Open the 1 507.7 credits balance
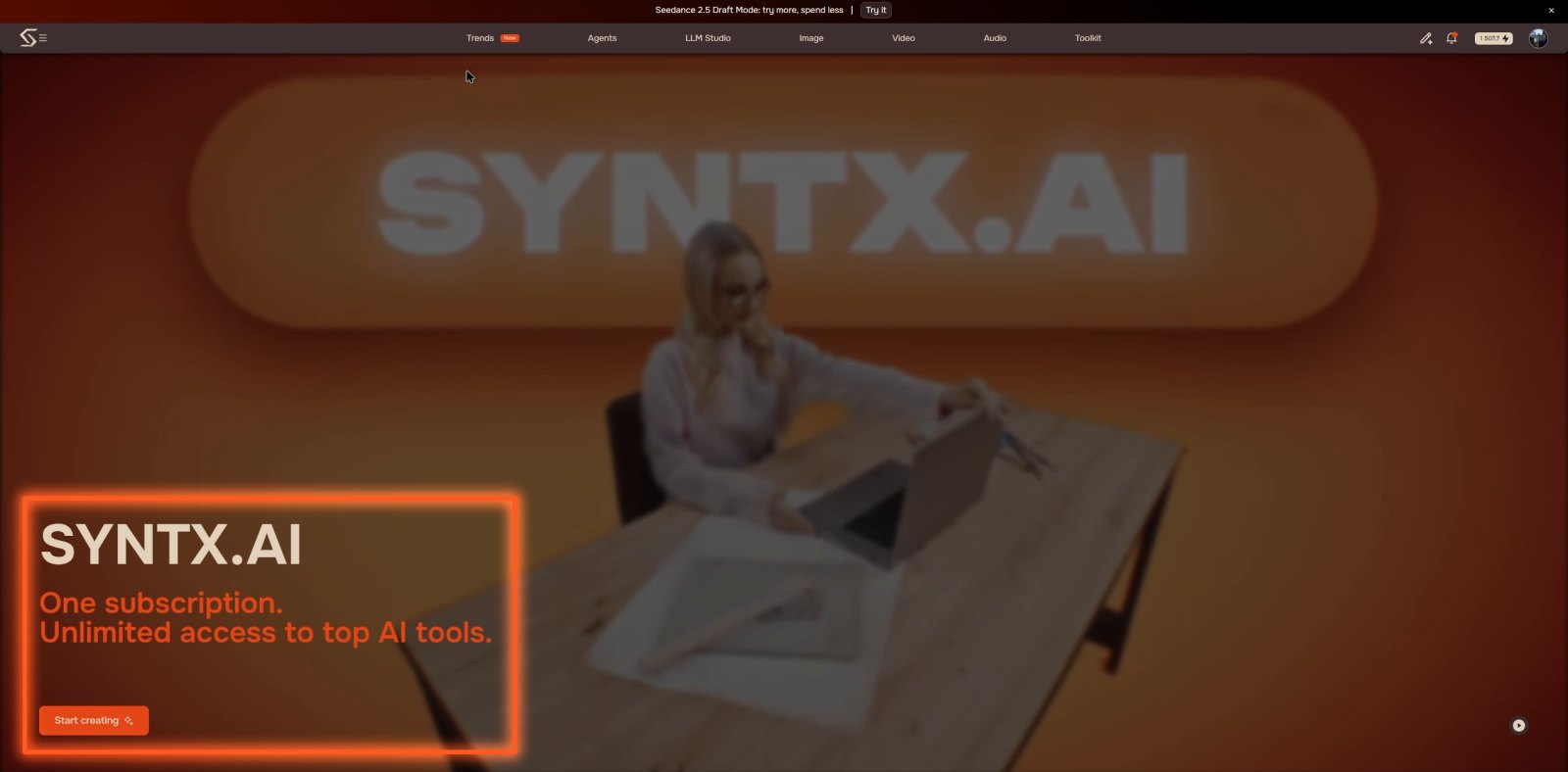Image resolution: width=1568 pixels, height=772 pixels. [x=1494, y=38]
